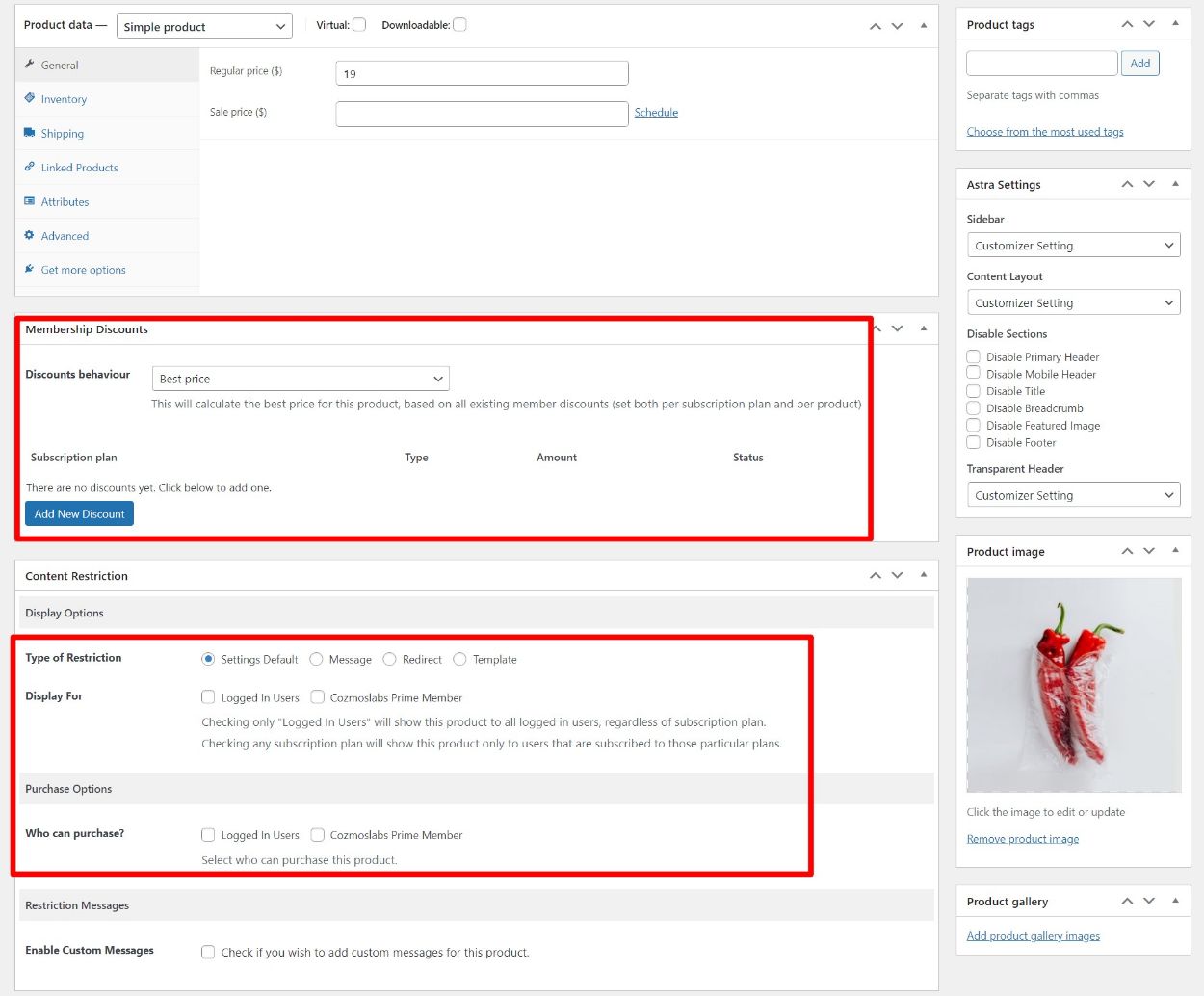
Task: Open Discounts behaviour Best price dropdown
Action: pos(301,379)
